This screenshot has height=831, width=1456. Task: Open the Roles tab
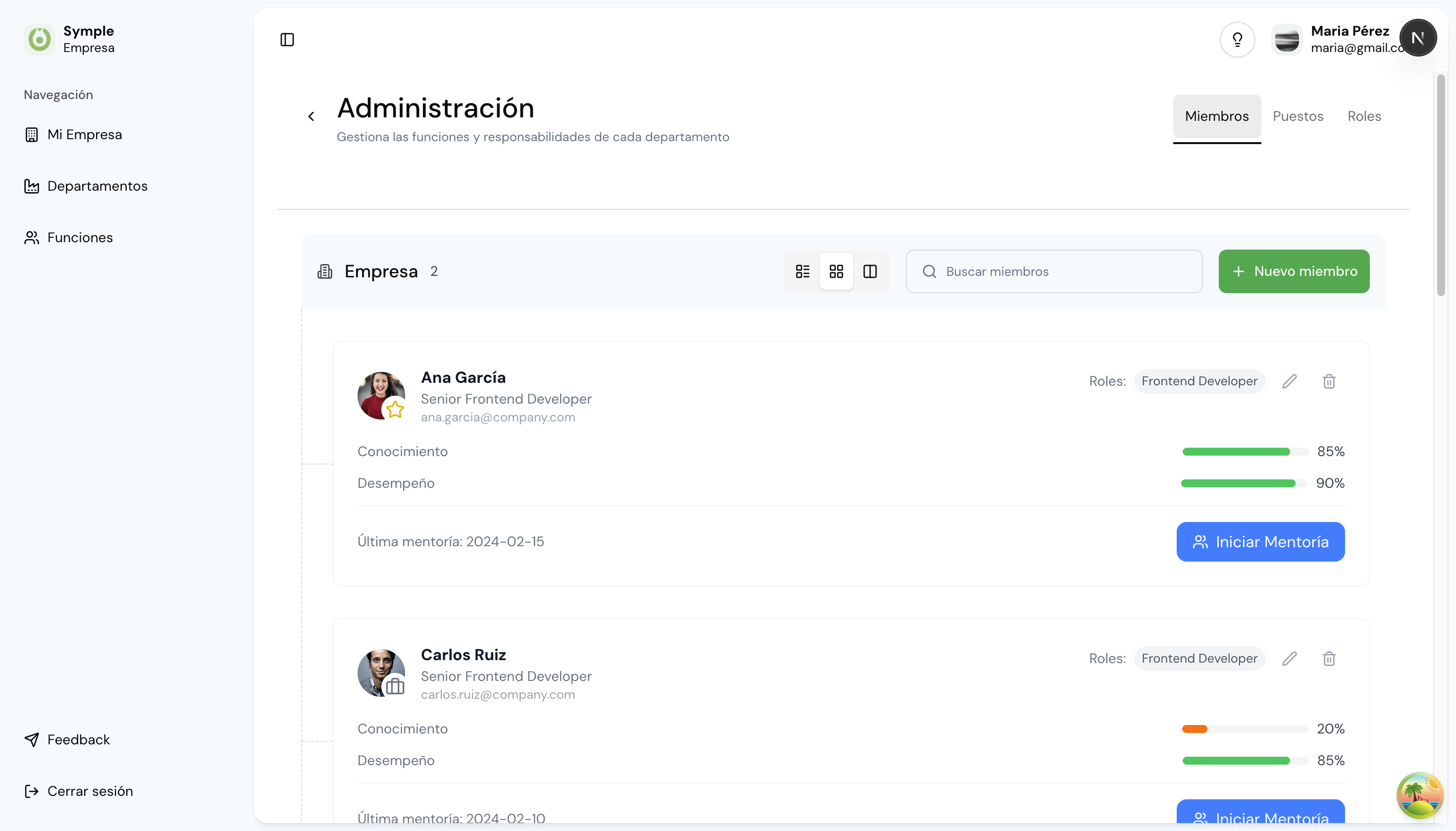(x=1364, y=116)
